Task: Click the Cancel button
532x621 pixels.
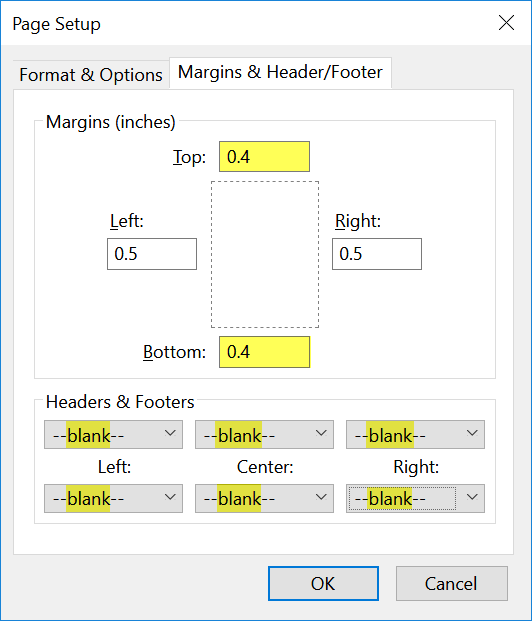Action: pos(452,583)
